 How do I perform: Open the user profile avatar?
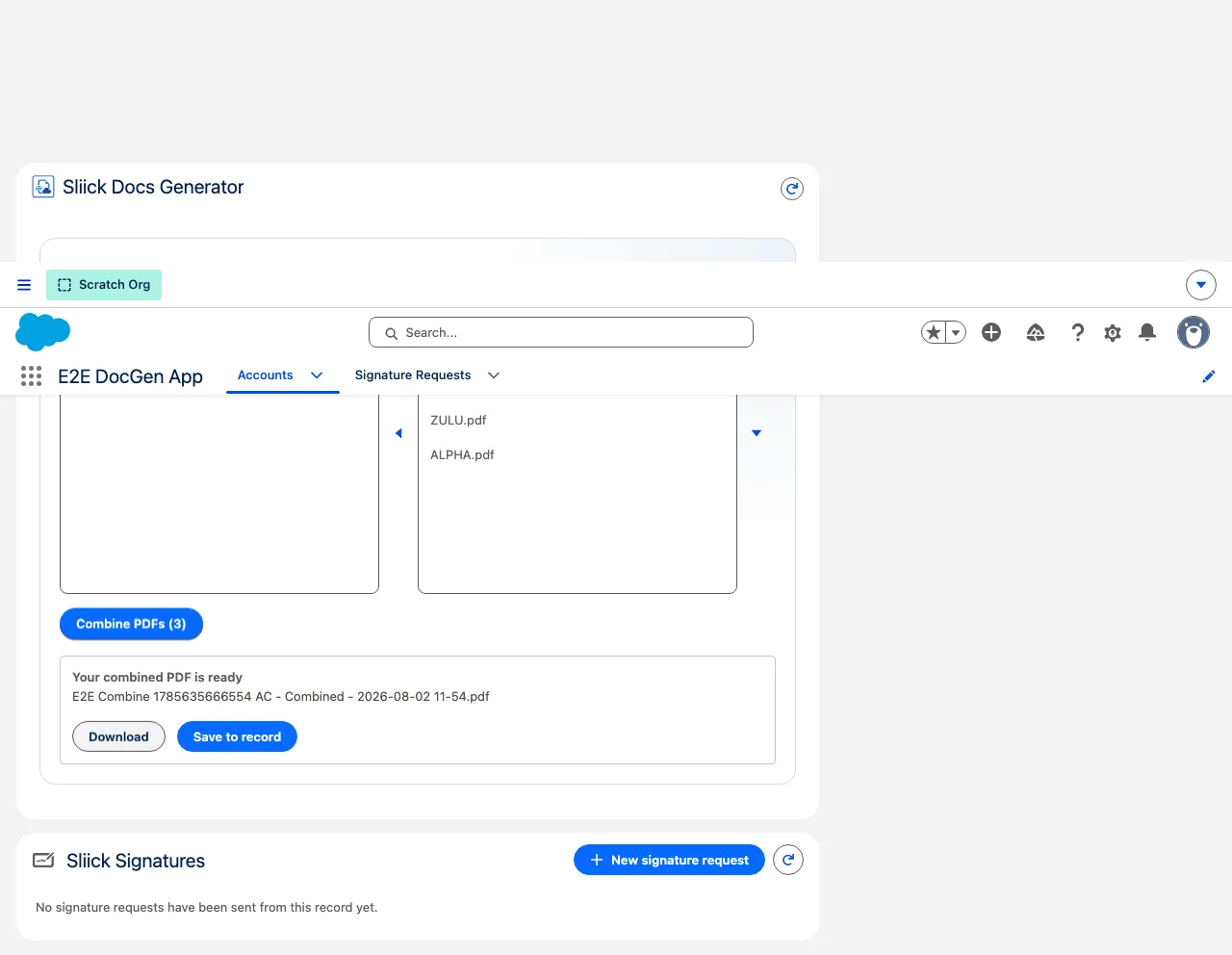coord(1193,332)
